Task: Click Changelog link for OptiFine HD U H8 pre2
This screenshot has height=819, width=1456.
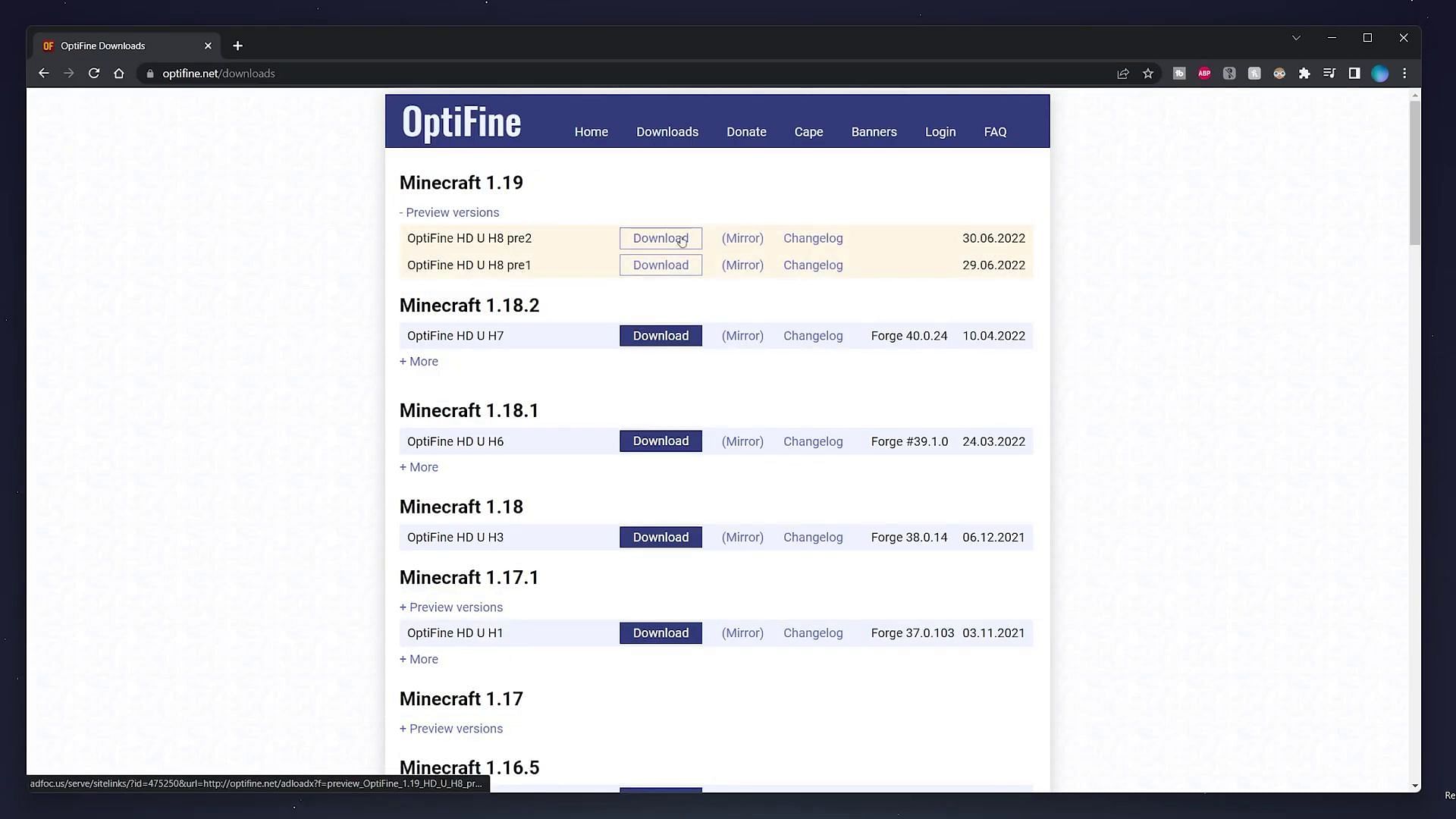Action: [x=814, y=237]
